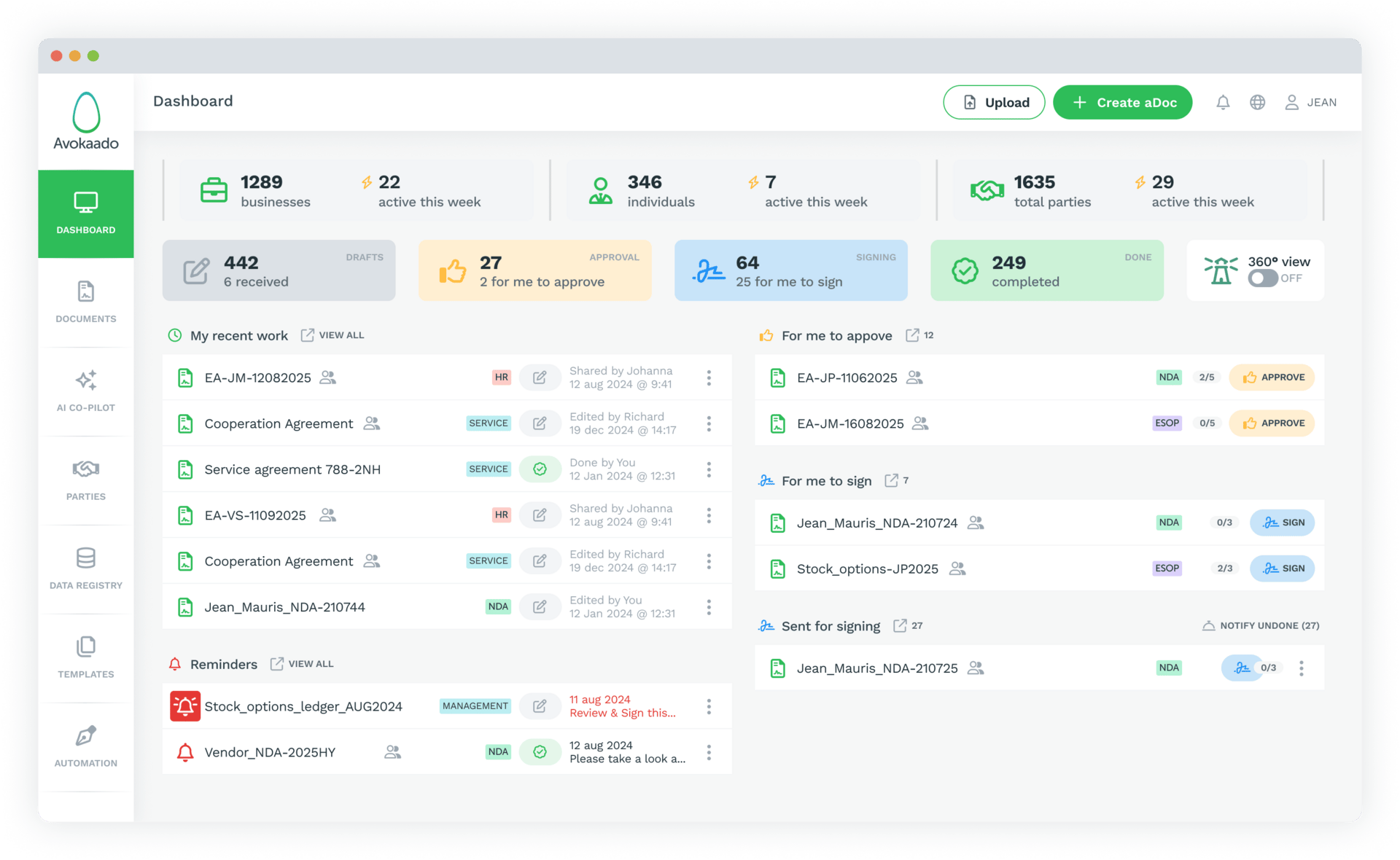The image size is (1400, 860).
Task: Open three-dot menu for Jean_Mauris_NDA-210725
Action: point(1302,668)
